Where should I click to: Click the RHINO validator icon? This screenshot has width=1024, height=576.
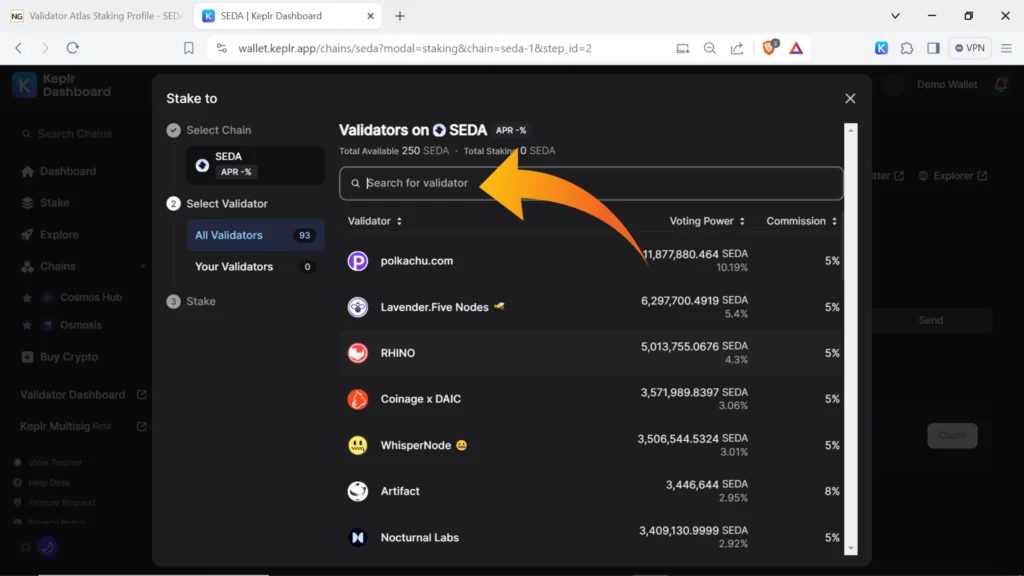[x=358, y=353]
